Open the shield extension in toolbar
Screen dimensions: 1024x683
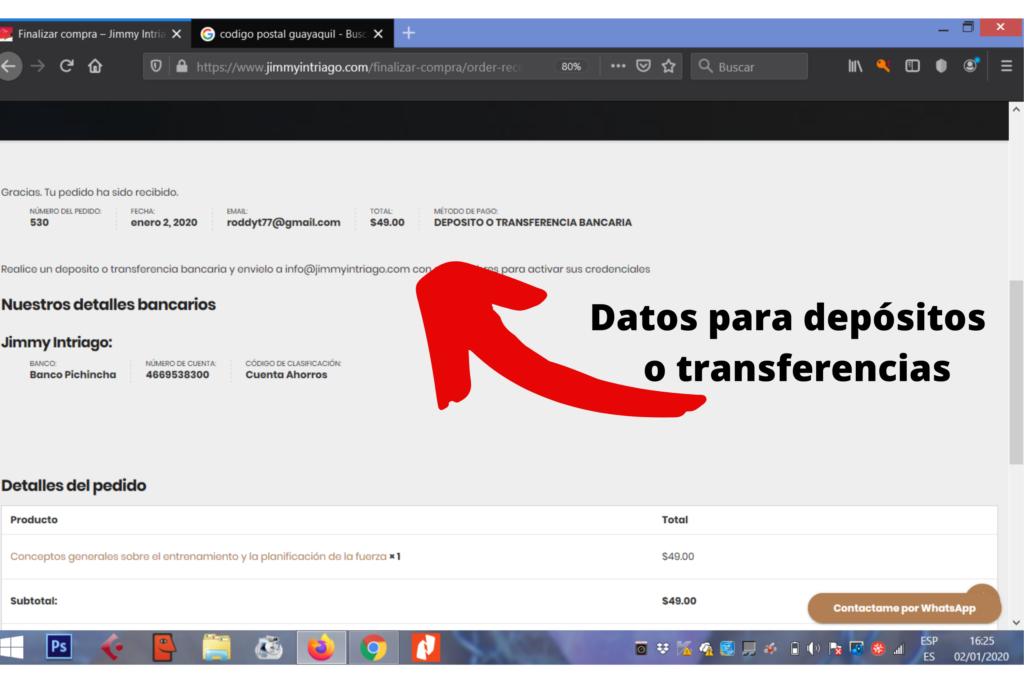(x=941, y=66)
